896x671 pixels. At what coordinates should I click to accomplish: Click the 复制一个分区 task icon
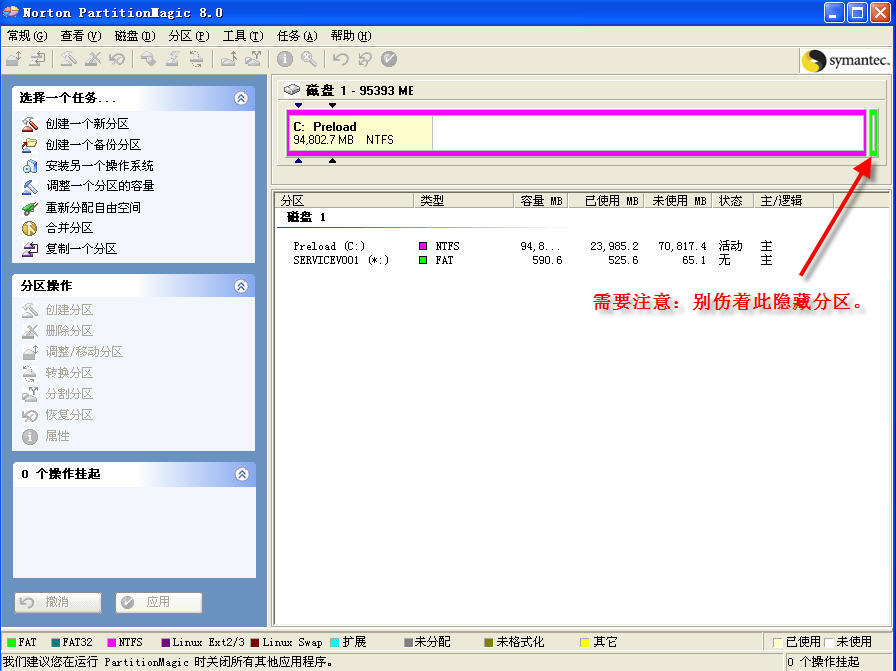coord(30,249)
